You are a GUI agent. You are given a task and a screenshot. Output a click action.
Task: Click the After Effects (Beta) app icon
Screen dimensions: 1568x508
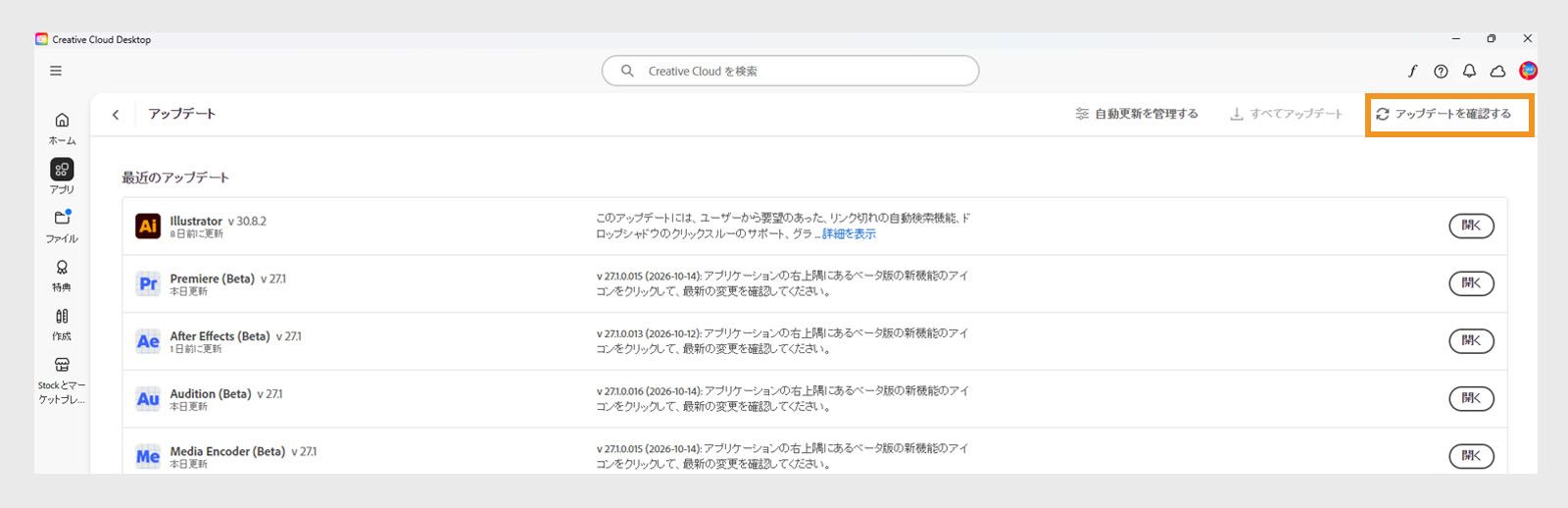(148, 341)
